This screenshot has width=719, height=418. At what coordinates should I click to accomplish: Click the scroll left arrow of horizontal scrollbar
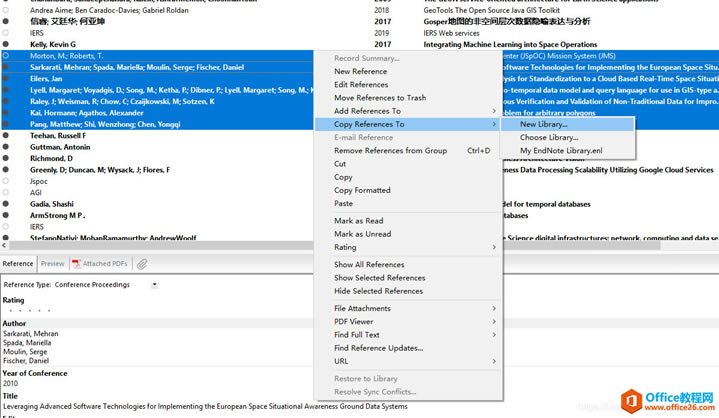[4, 246]
